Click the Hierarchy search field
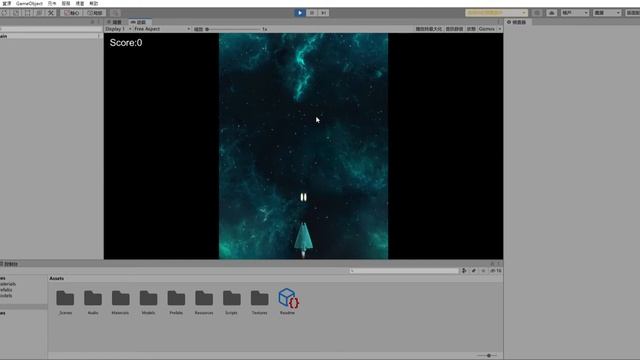The width and height of the screenshot is (640, 360). tap(51, 29)
